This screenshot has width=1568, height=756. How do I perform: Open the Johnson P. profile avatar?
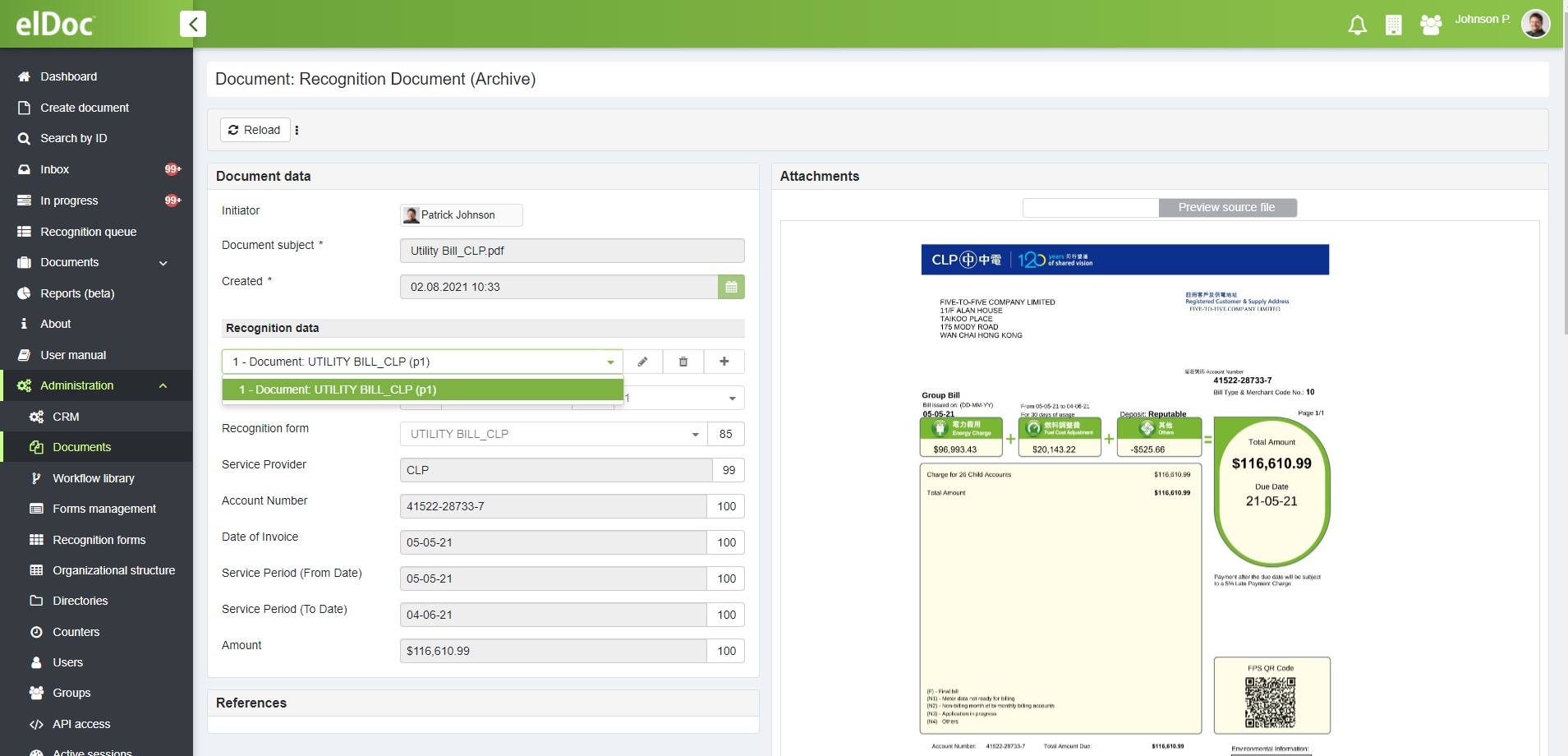[x=1536, y=23]
